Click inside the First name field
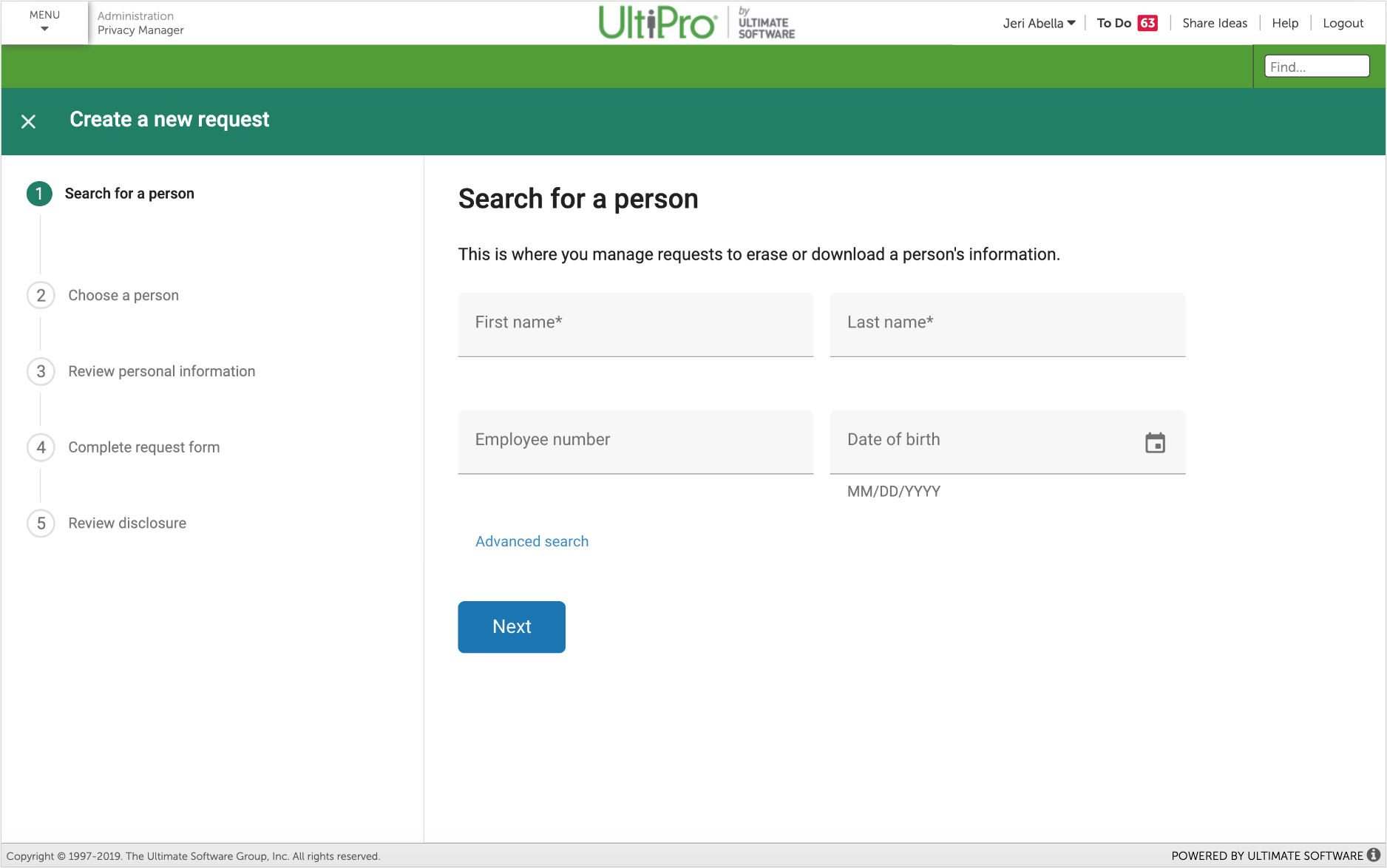This screenshot has height=868, width=1387. tap(634, 324)
